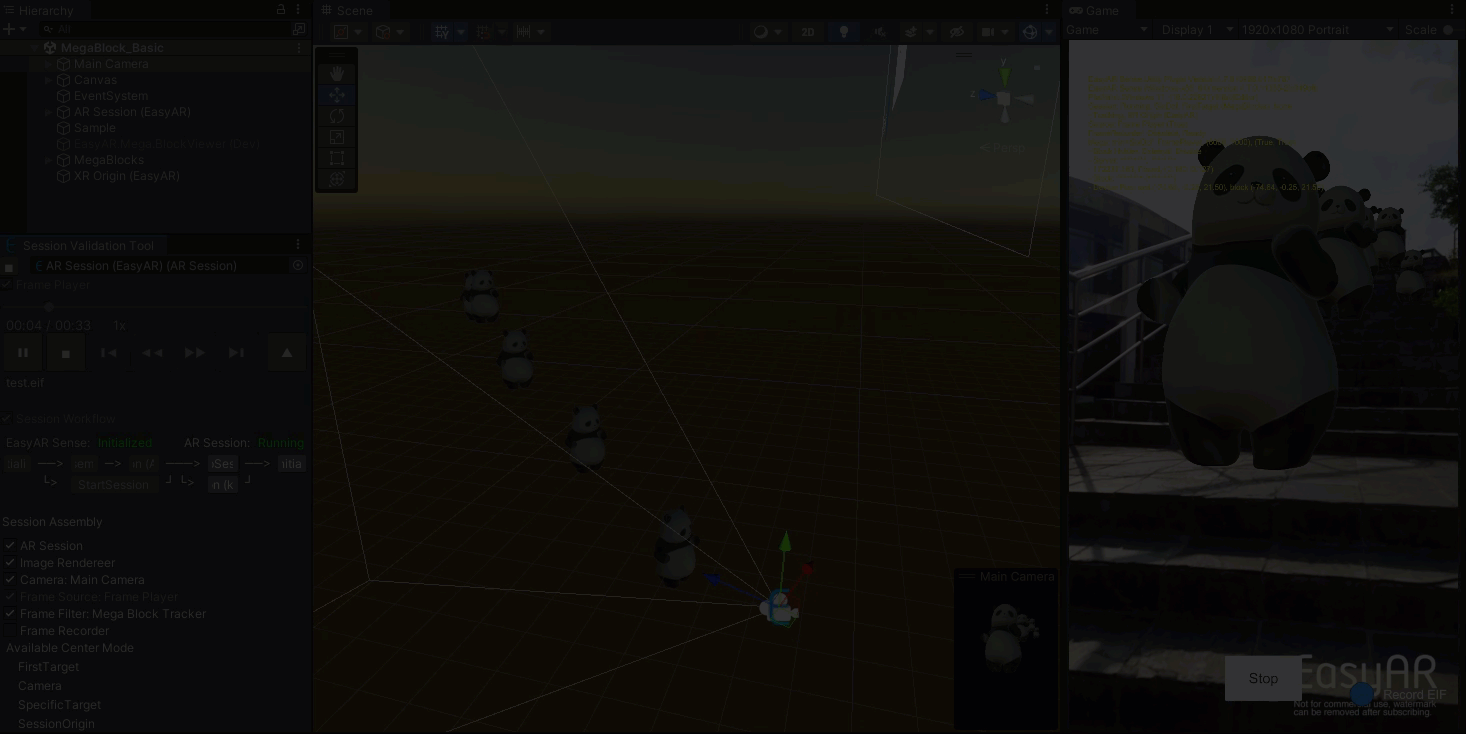The width and height of the screenshot is (1466, 734).
Task: Toggle Frame Filter: Mega Block Tracker checkbox
Action: [x=10, y=614]
